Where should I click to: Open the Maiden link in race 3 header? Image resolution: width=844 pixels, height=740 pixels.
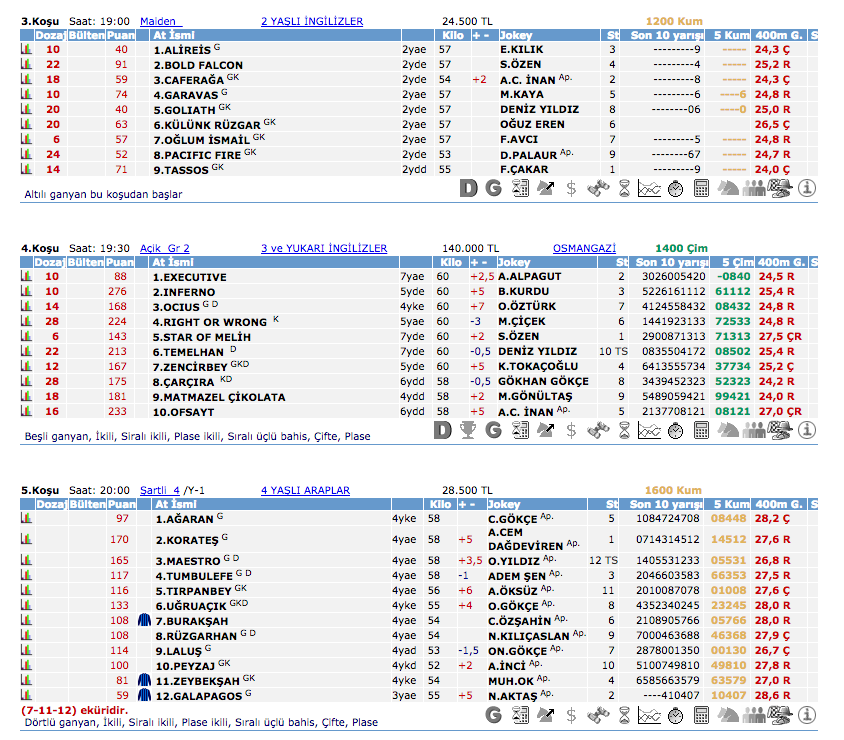click(x=159, y=21)
